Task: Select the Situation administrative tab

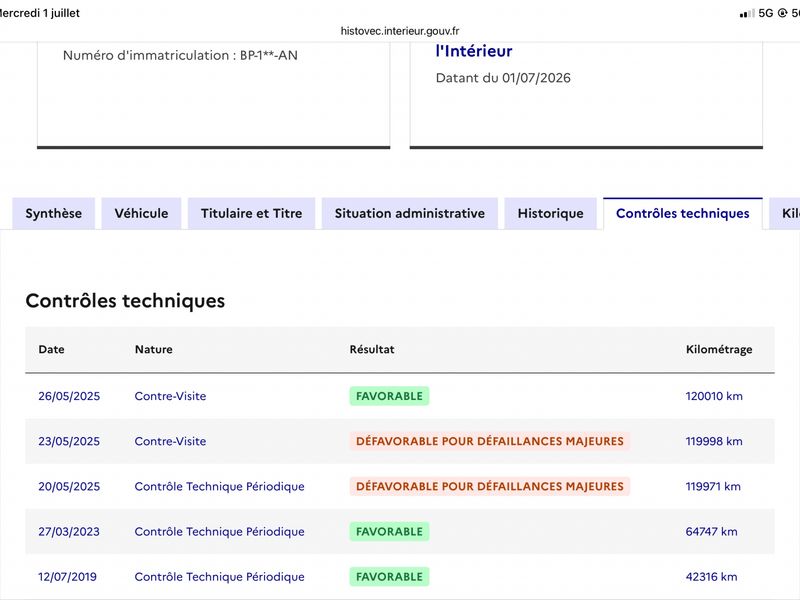Action: tap(410, 213)
